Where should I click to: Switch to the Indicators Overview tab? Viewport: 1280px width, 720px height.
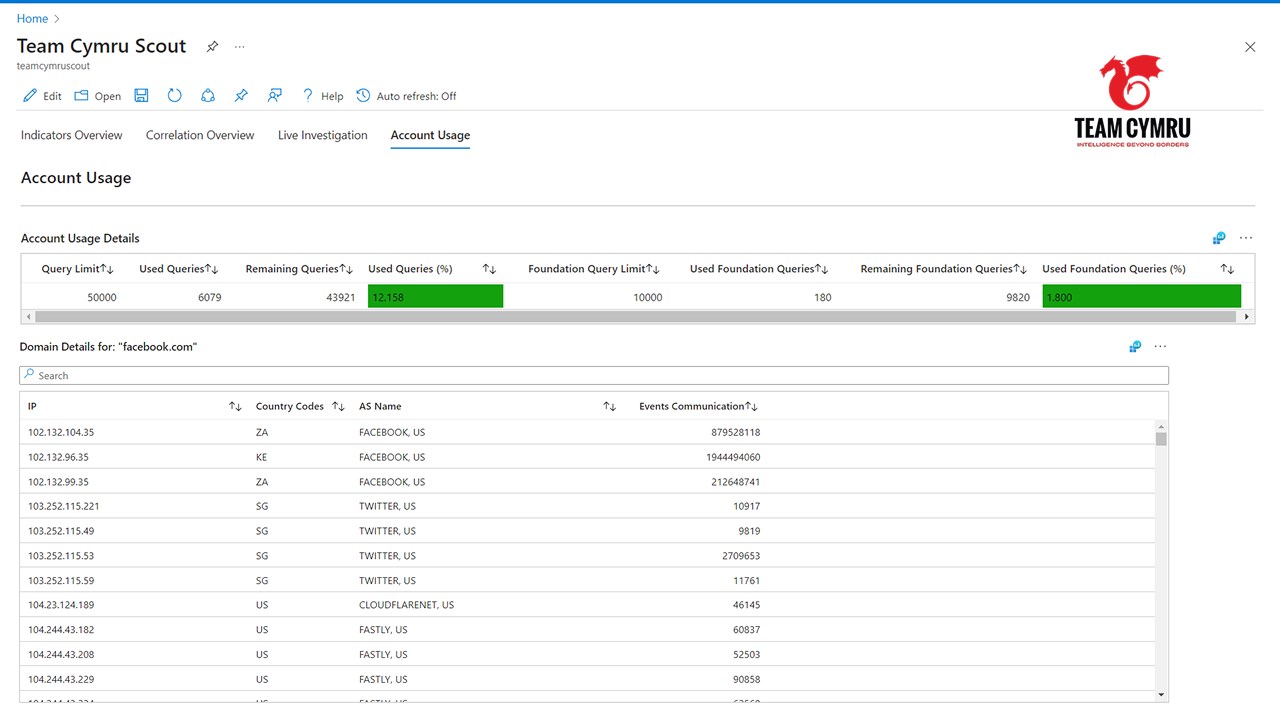click(x=72, y=135)
